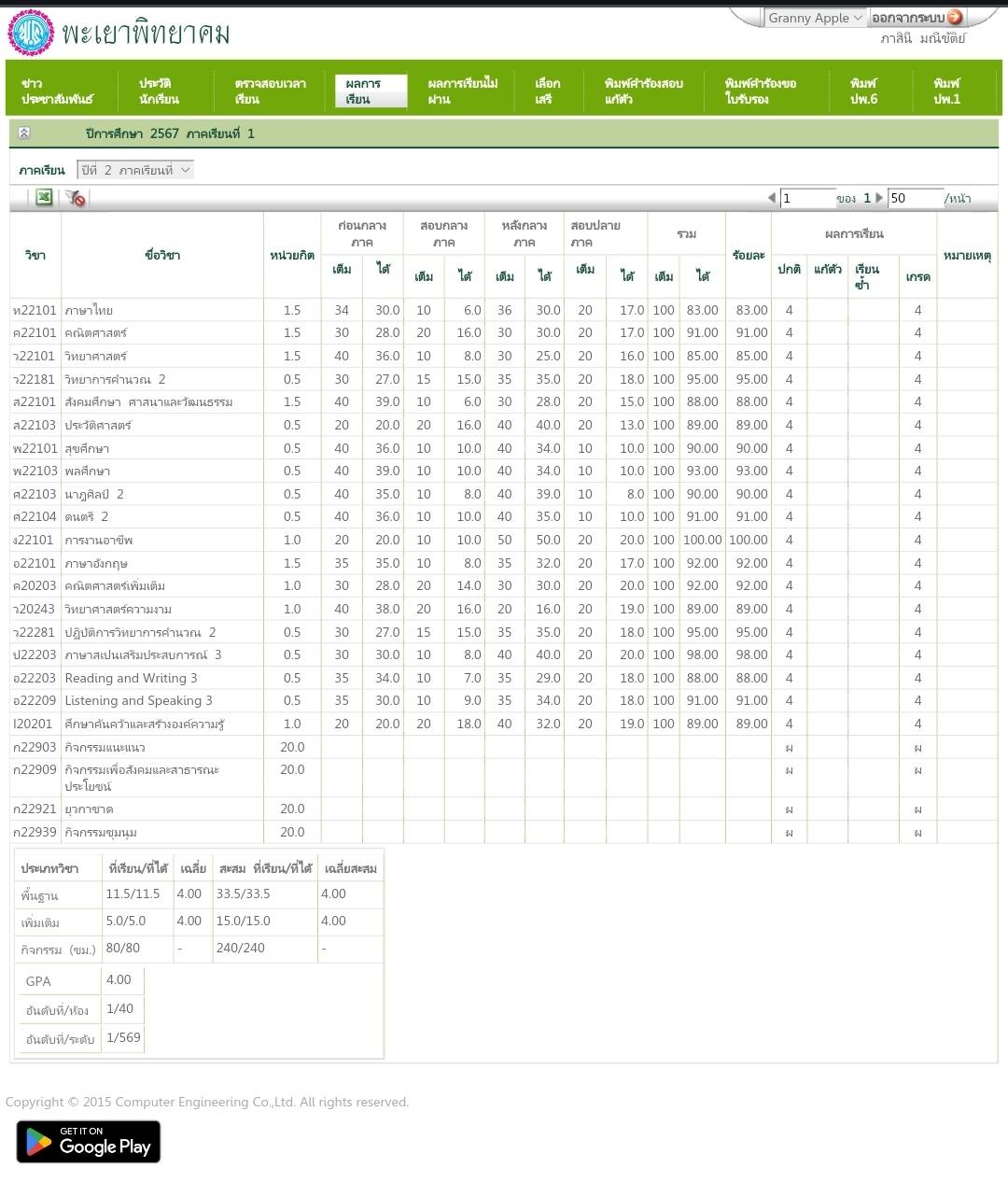This screenshot has width=1008, height=1182.
Task: Open the ข่าวประชาสัมพันธ์ menu
Action: click(x=58, y=91)
